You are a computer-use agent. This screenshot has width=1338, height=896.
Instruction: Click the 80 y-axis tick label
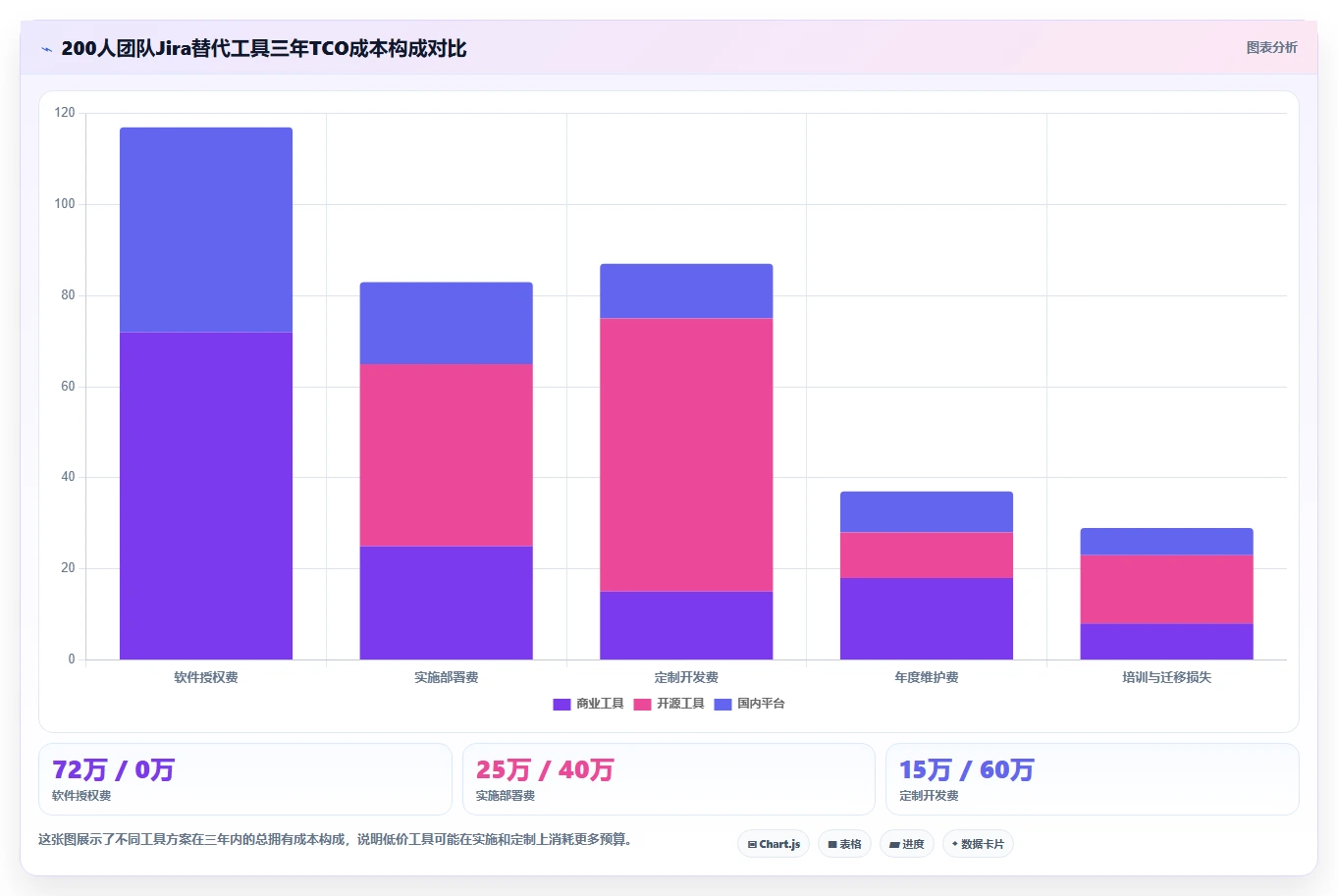coord(68,295)
